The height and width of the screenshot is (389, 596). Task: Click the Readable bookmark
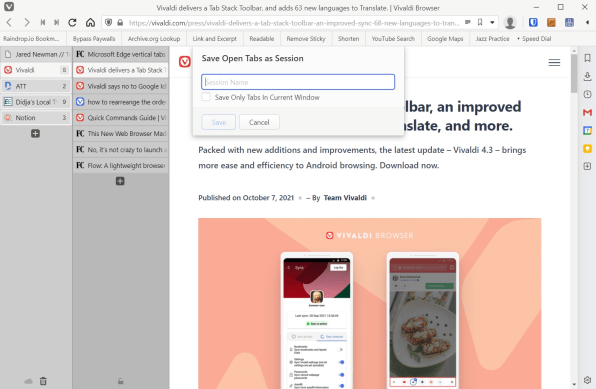click(x=262, y=38)
